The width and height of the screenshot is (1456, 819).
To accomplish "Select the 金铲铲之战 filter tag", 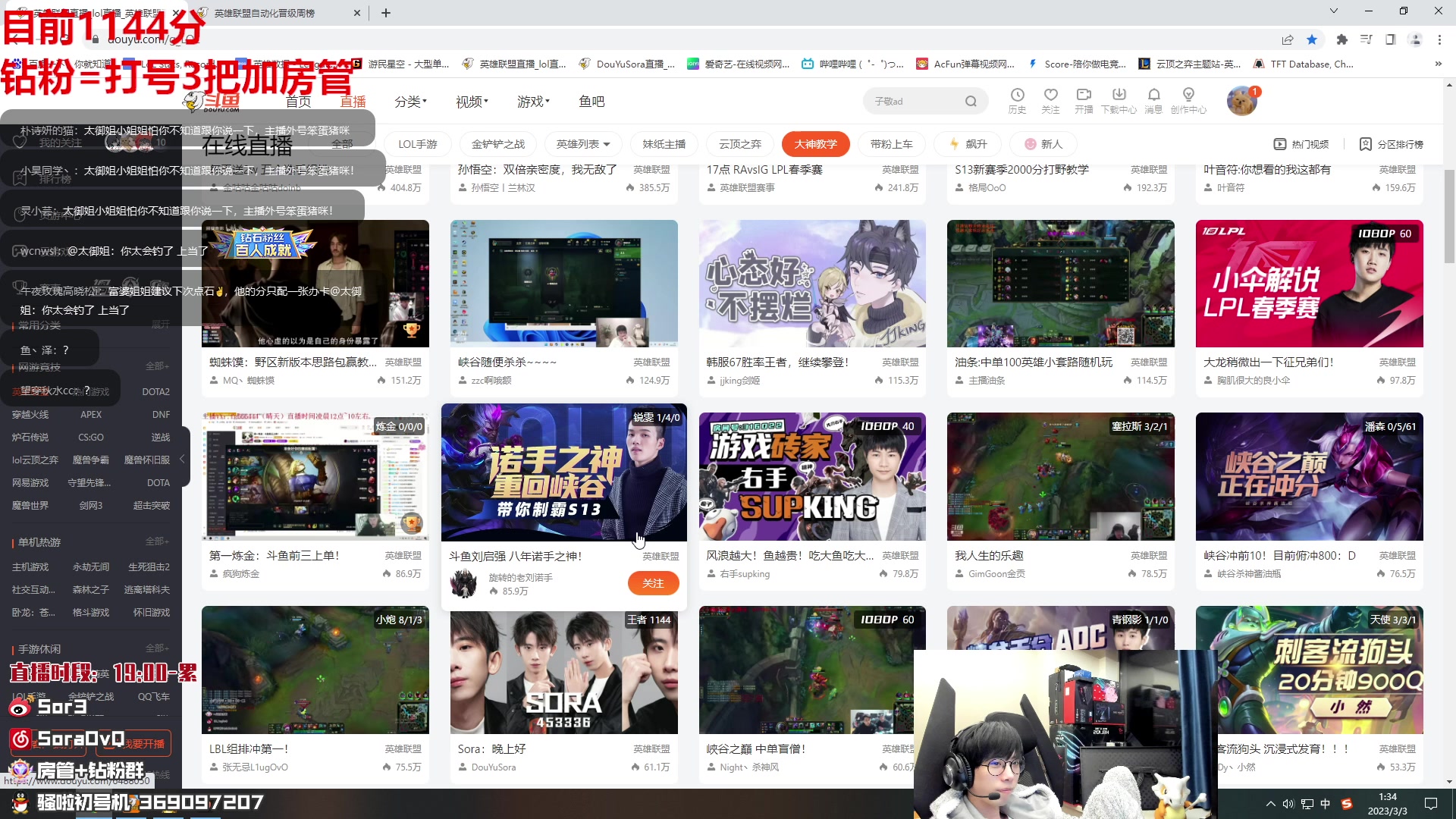I will pos(498,144).
